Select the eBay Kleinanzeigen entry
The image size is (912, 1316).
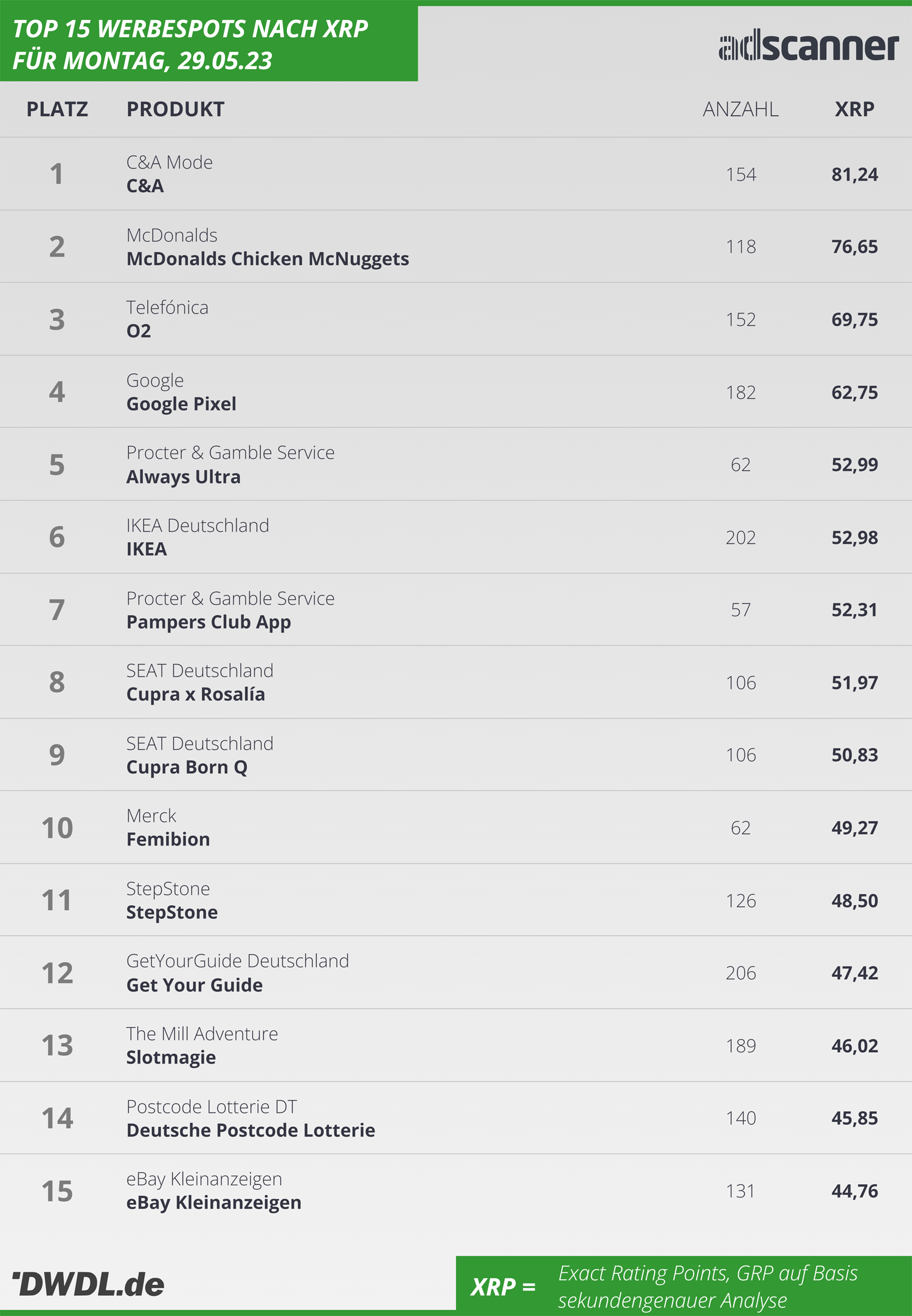(456, 1190)
